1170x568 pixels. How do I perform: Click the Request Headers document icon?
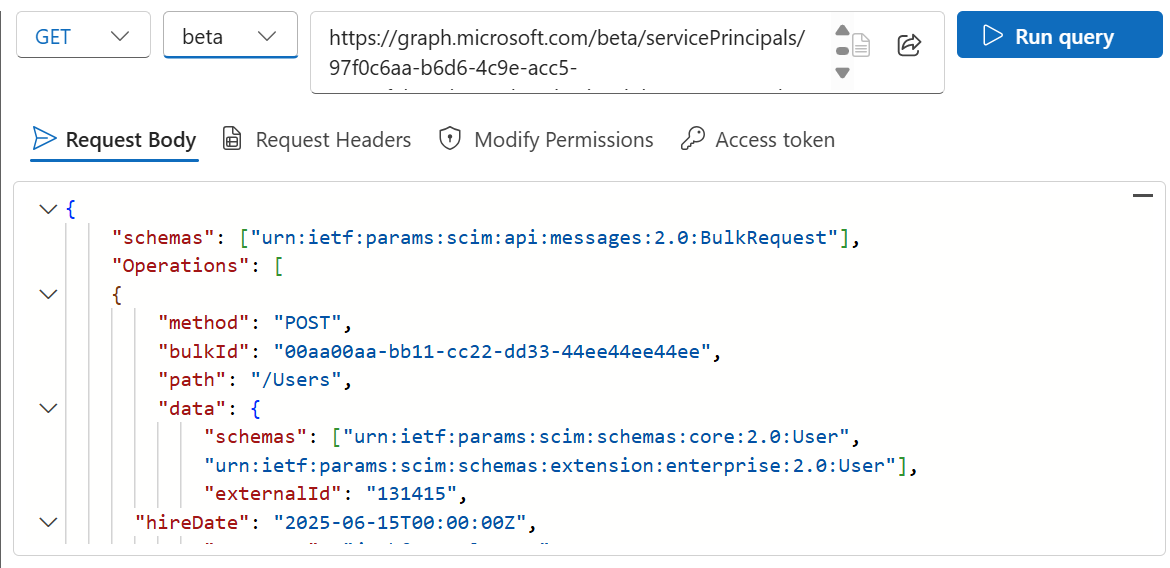(x=232, y=139)
